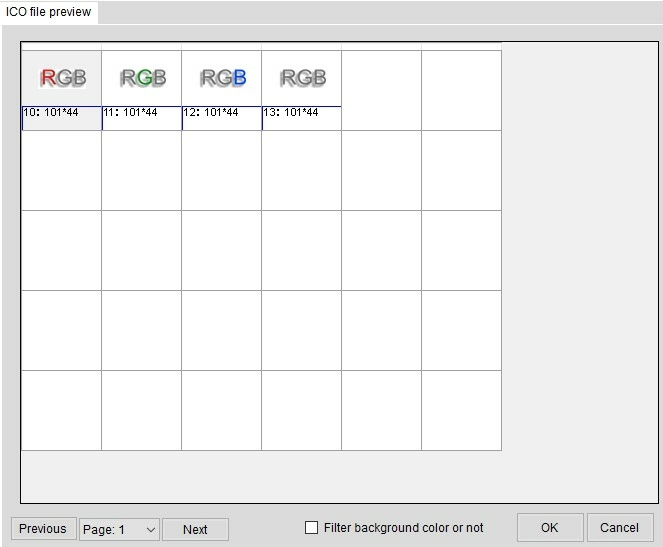Go to the Previous page
Viewport: 663px width, 547px height.
pyautogui.click(x=43, y=529)
